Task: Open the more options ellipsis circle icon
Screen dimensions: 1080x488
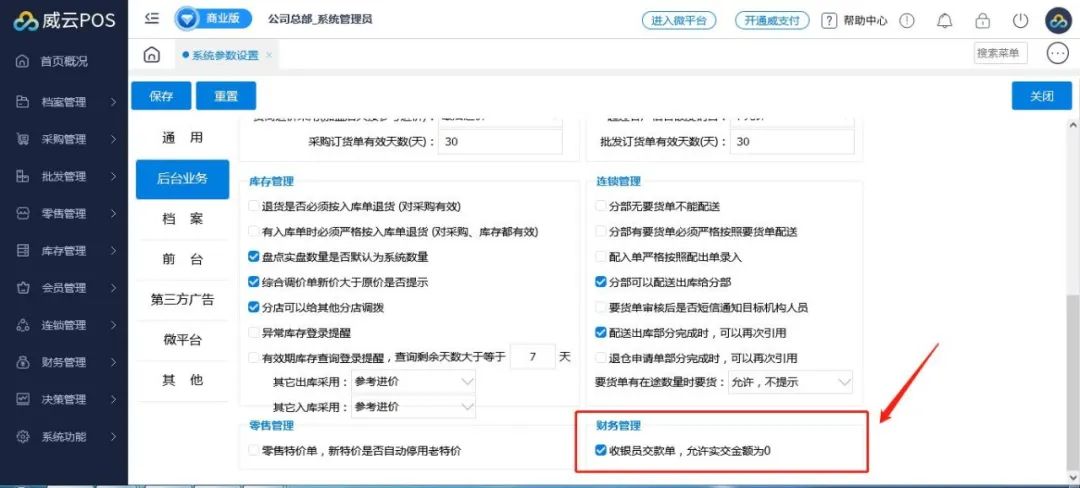Action: tap(1058, 54)
